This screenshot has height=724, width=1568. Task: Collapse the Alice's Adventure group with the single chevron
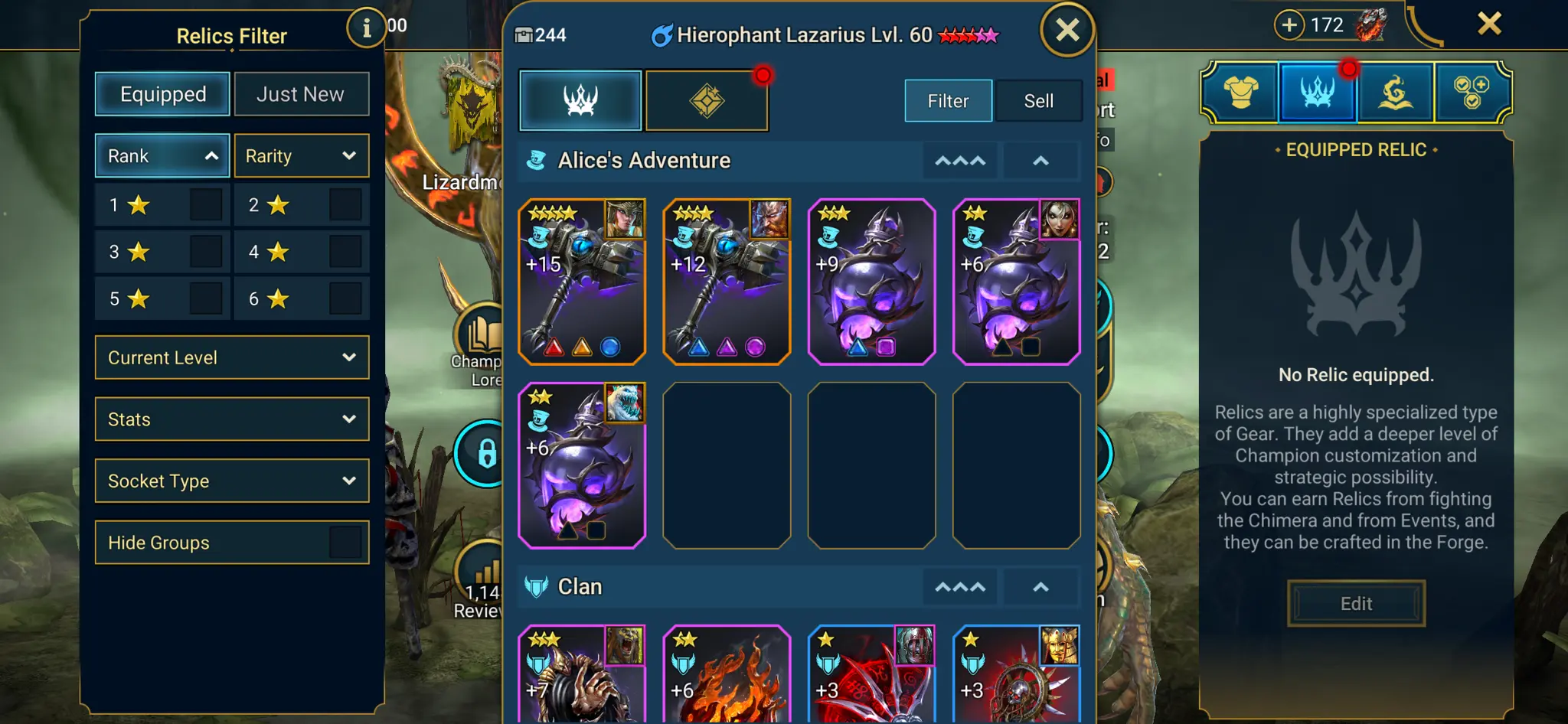click(1040, 161)
